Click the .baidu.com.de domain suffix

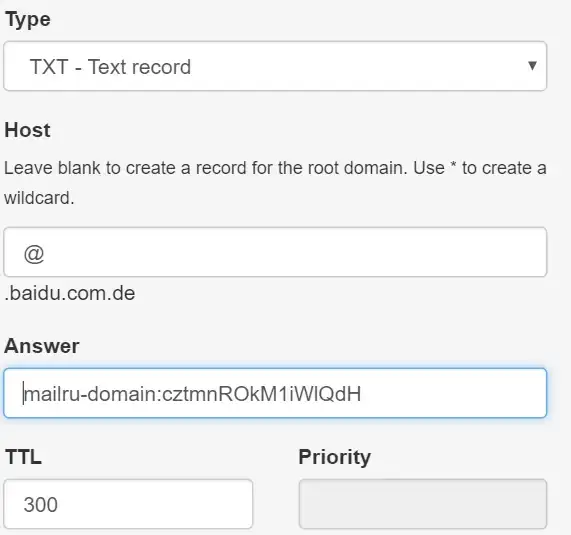[70, 294]
